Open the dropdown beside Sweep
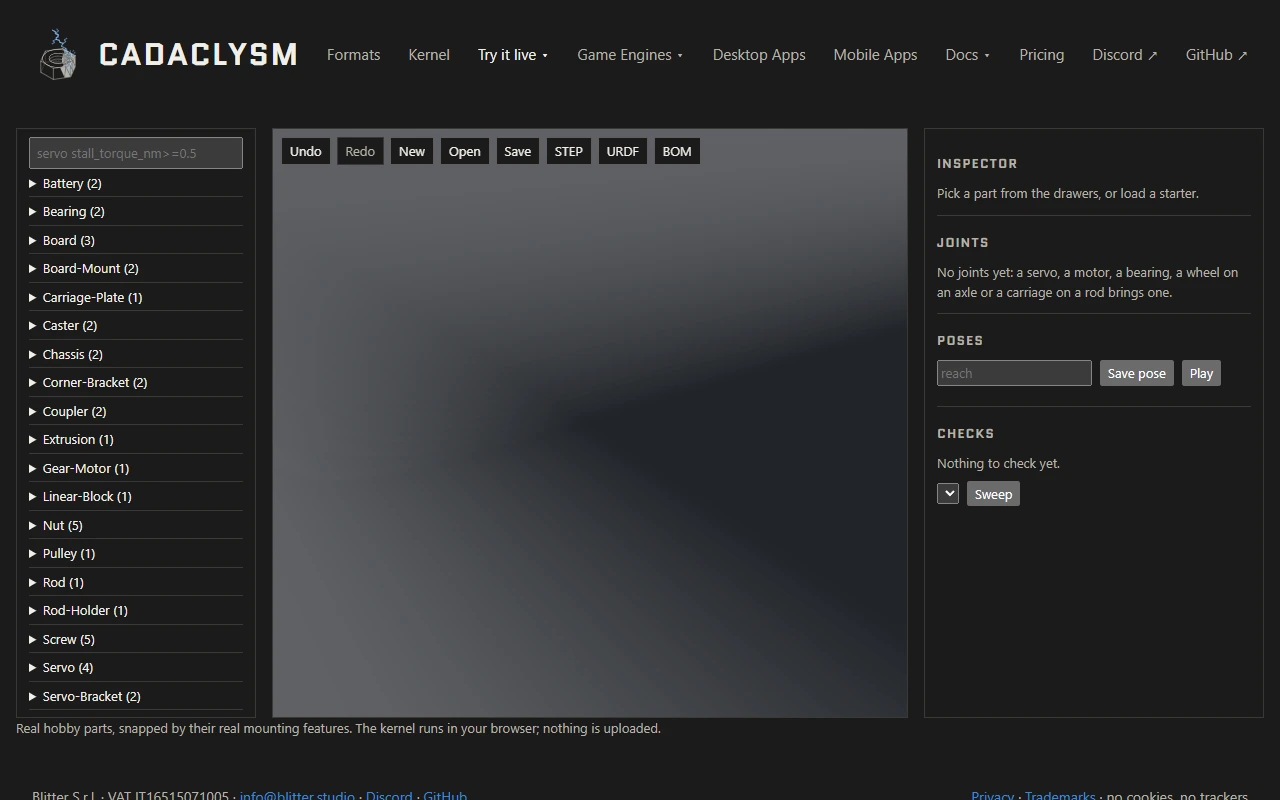 (x=948, y=493)
